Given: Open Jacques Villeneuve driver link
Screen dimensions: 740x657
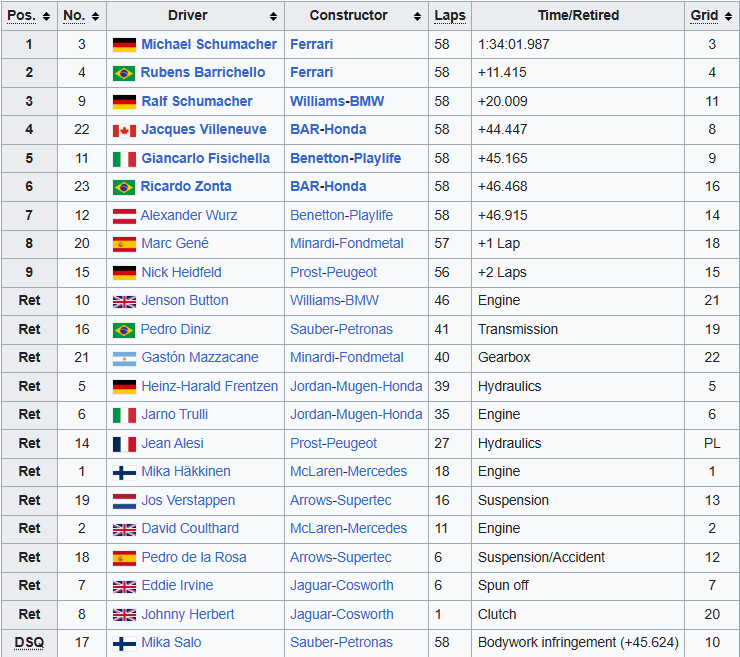Looking at the screenshot, I should (204, 130).
